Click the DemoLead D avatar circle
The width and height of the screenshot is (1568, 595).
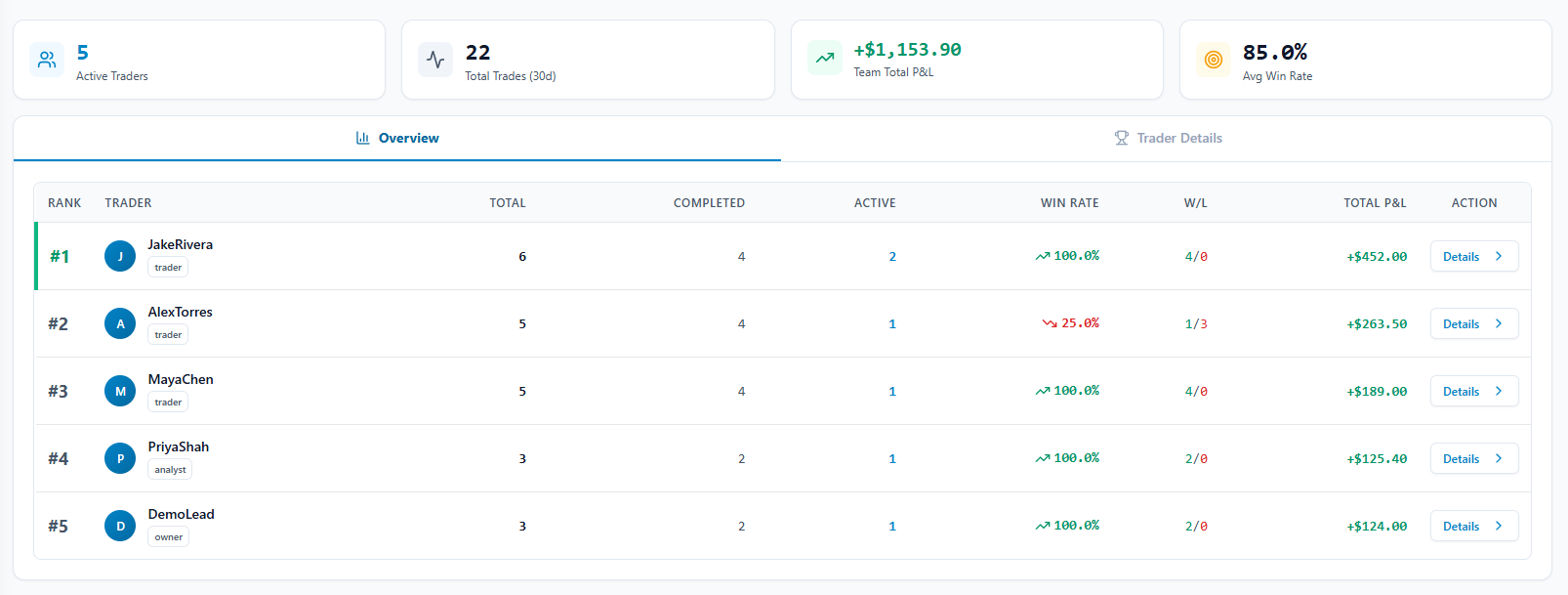120,526
